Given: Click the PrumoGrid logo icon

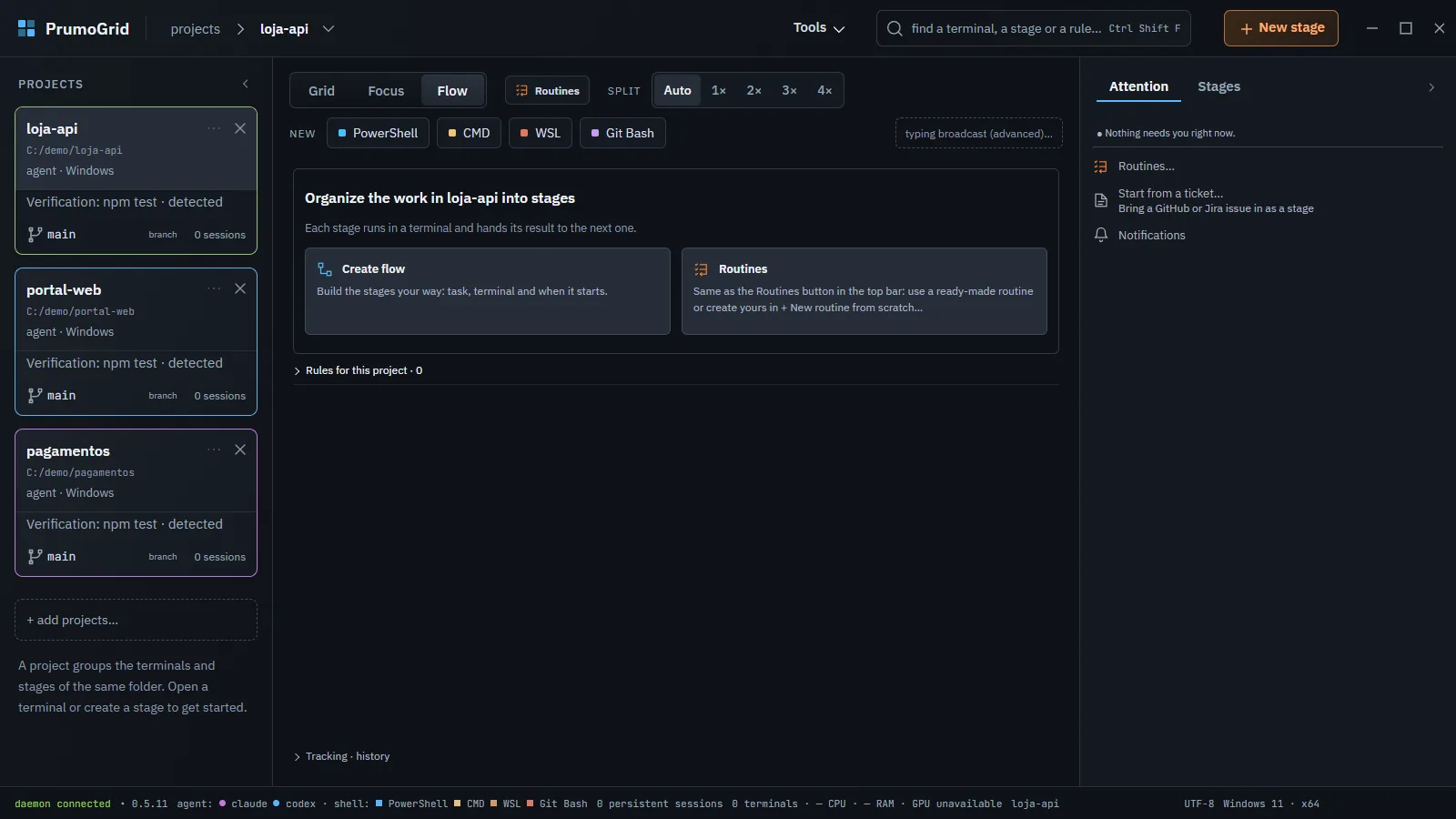Looking at the screenshot, I should (x=26, y=28).
